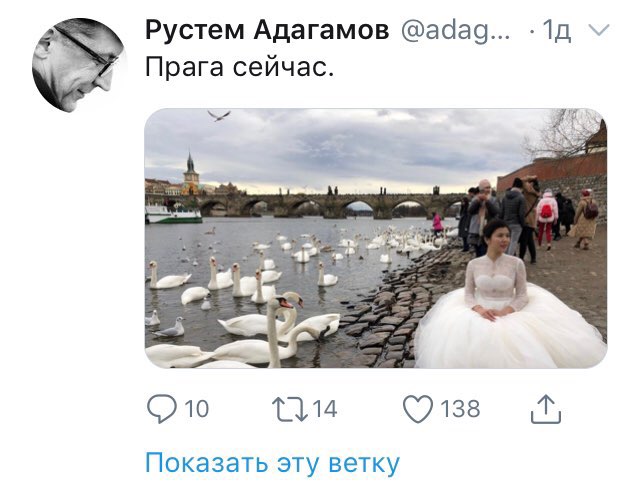Image resolution: width=640 pixels, height=496 pixels.
Task: Click the @adag... username handle
Action: (456, 31)
